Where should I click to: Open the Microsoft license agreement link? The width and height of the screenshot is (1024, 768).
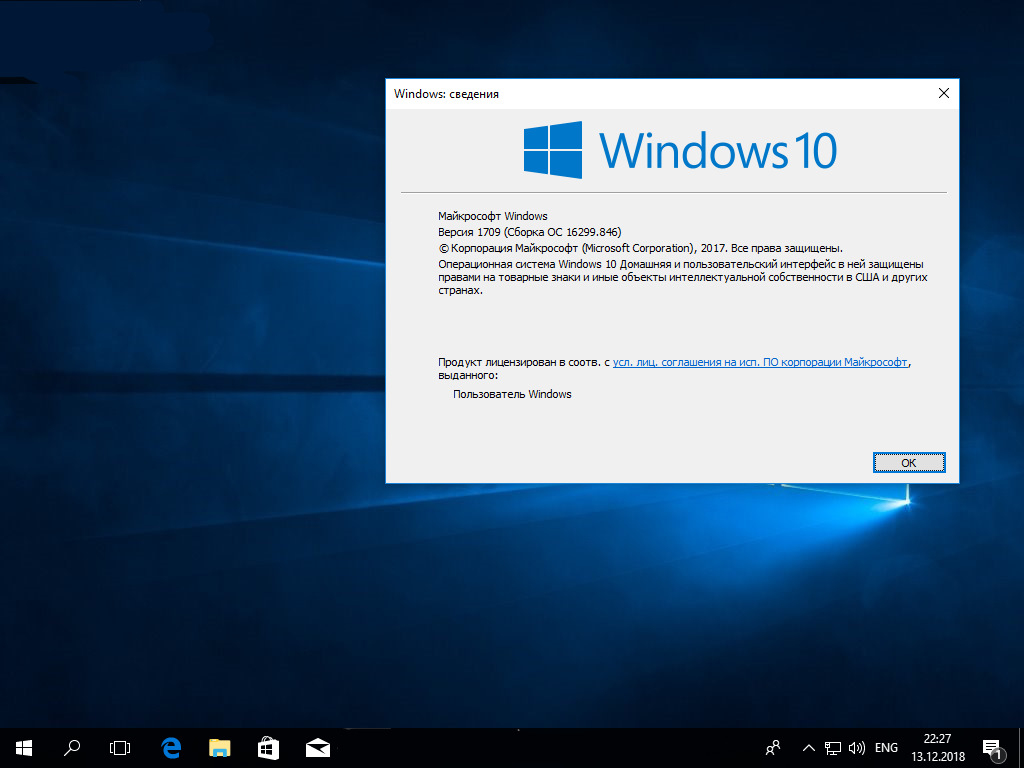click(x=760, y=362)
